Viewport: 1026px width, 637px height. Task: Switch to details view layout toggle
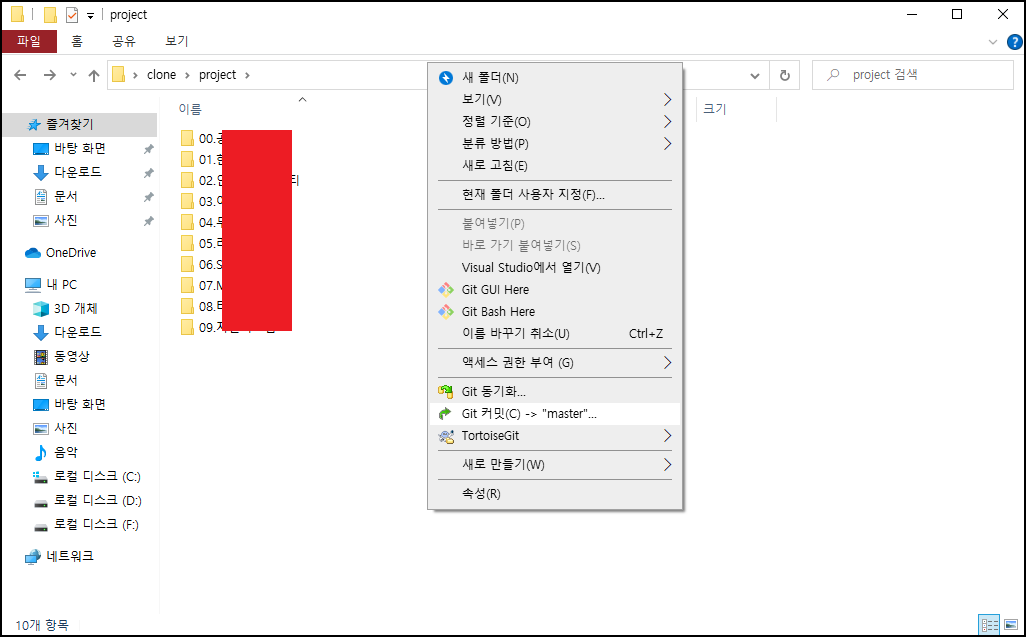click(x=989, y=625)
